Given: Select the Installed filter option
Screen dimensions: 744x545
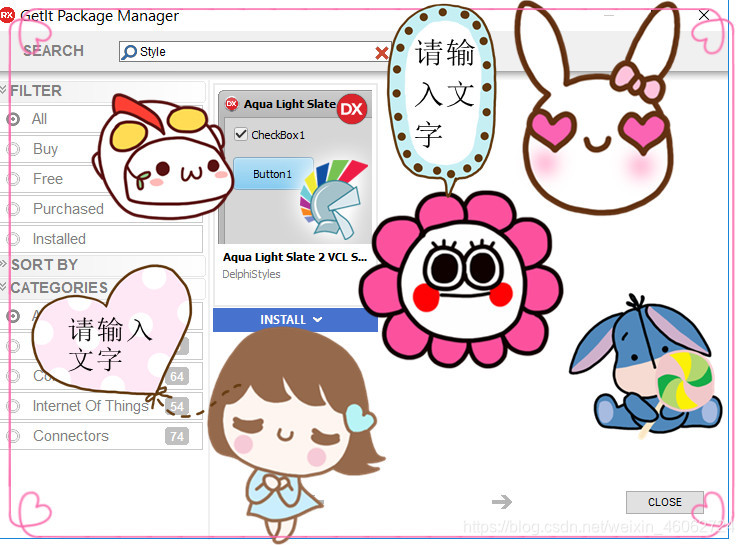Looking at the screenshot, I should (101, 239).
